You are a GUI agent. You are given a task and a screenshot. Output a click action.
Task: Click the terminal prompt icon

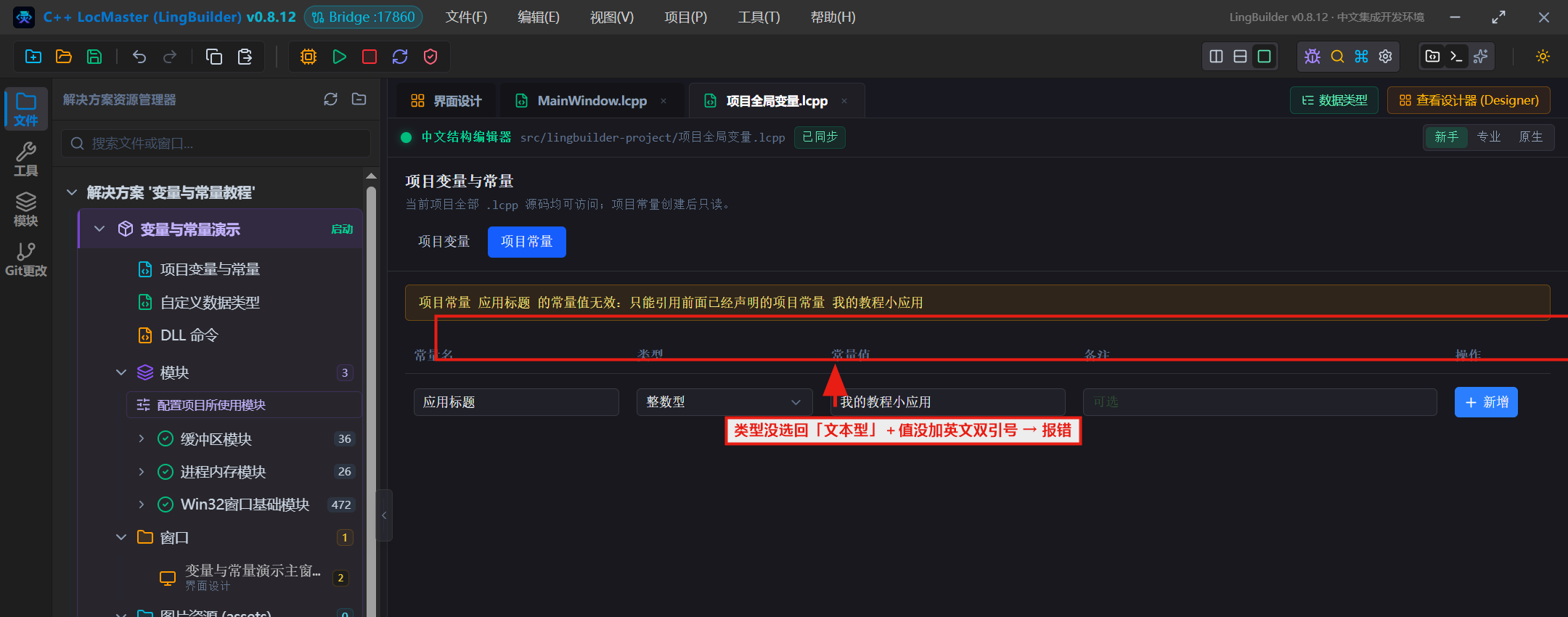pyautogui.click(x=1456, y=57)
